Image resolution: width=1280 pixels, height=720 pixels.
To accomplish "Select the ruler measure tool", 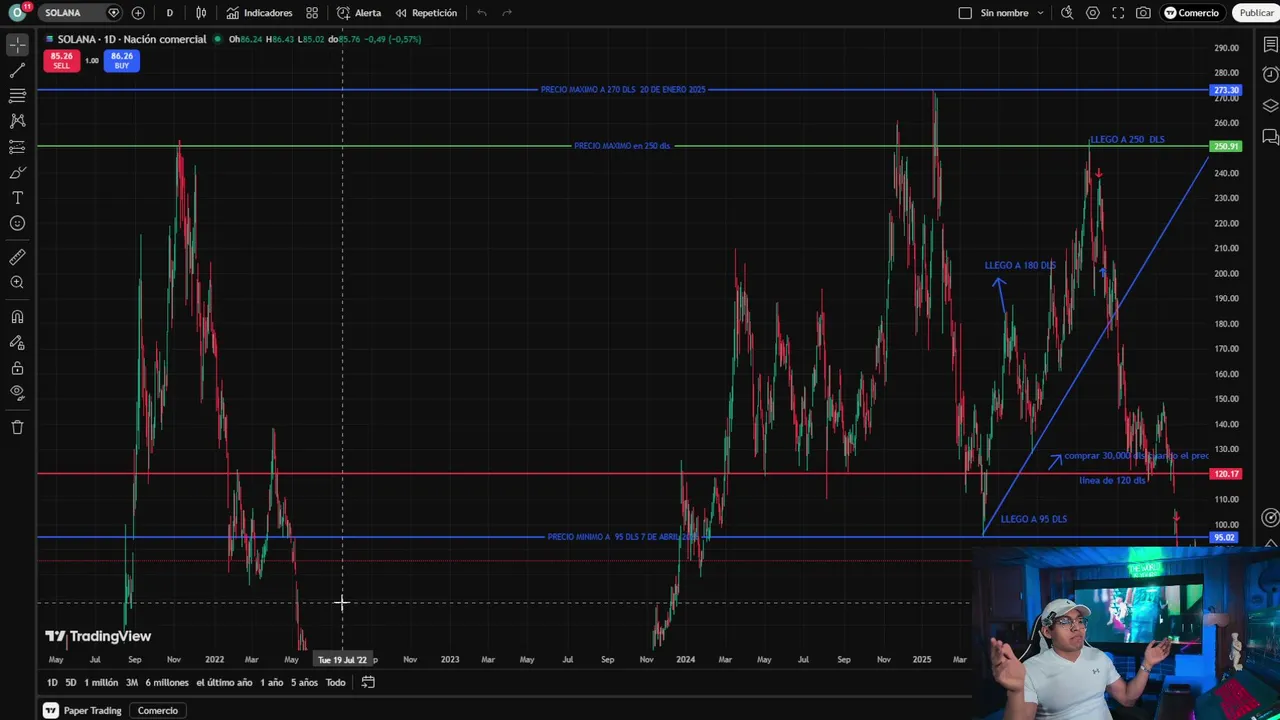I will point(17,257).
